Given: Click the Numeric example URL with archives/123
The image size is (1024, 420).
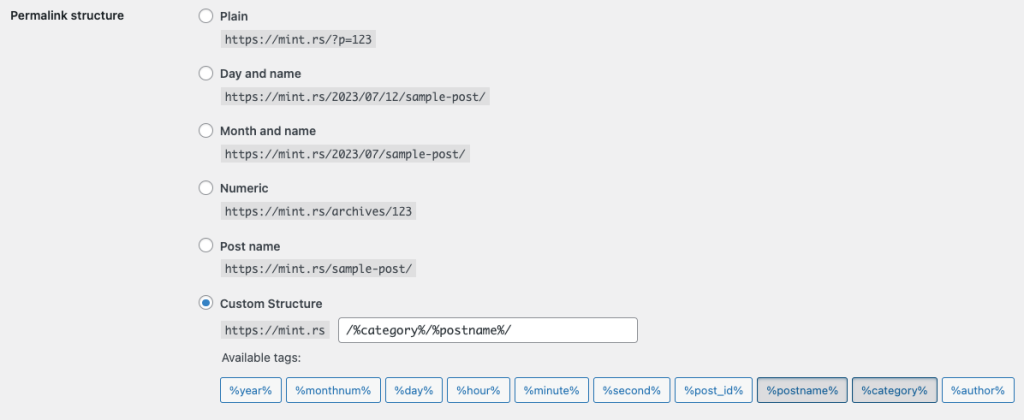Looking at the screenshot, I should click(319, 212).
